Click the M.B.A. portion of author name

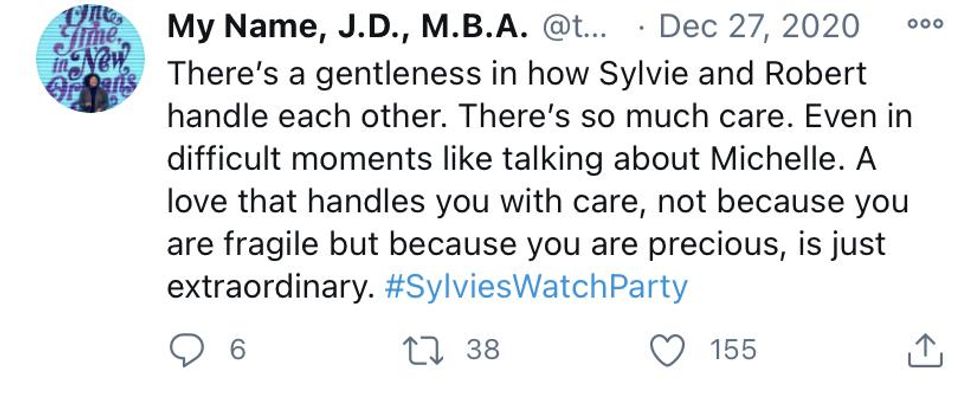[x=478, y=28]
